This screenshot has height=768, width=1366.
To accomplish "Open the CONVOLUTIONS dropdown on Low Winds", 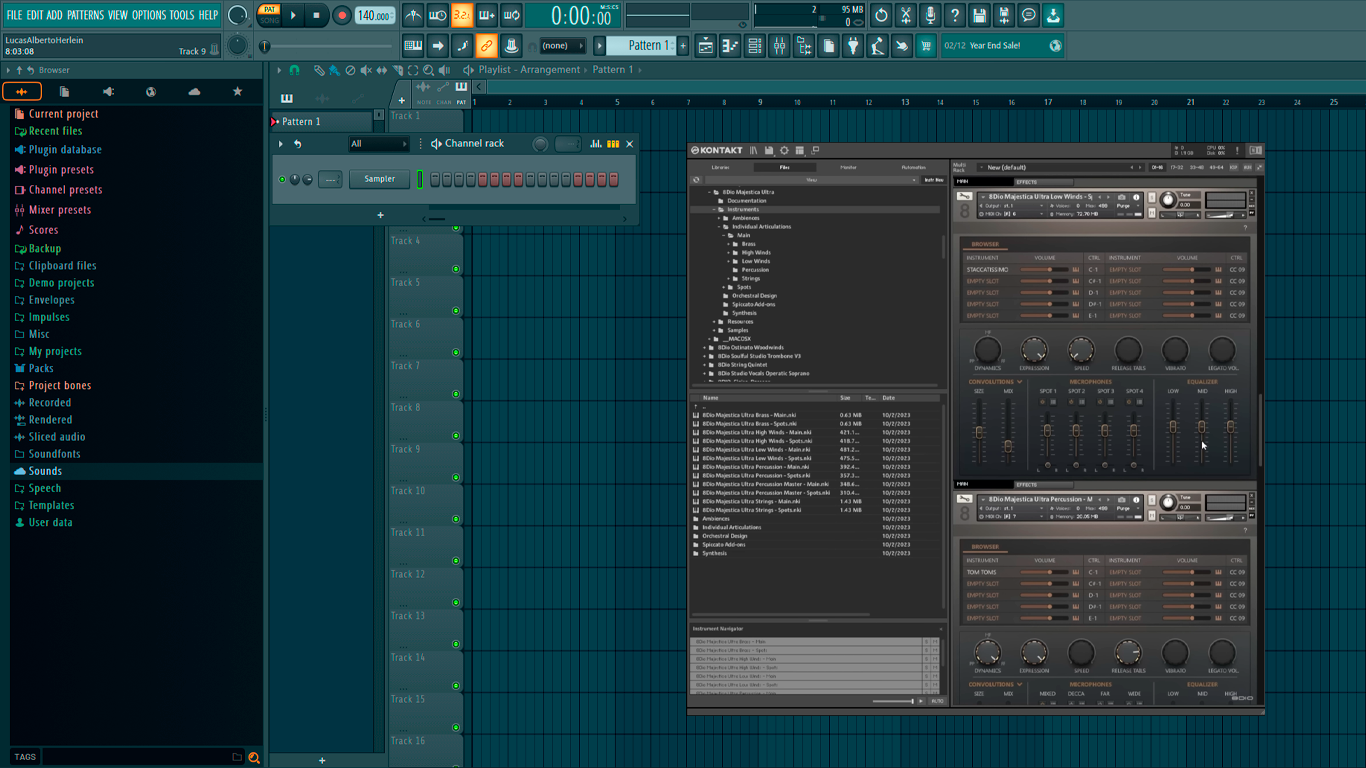I will click(995, 382).
